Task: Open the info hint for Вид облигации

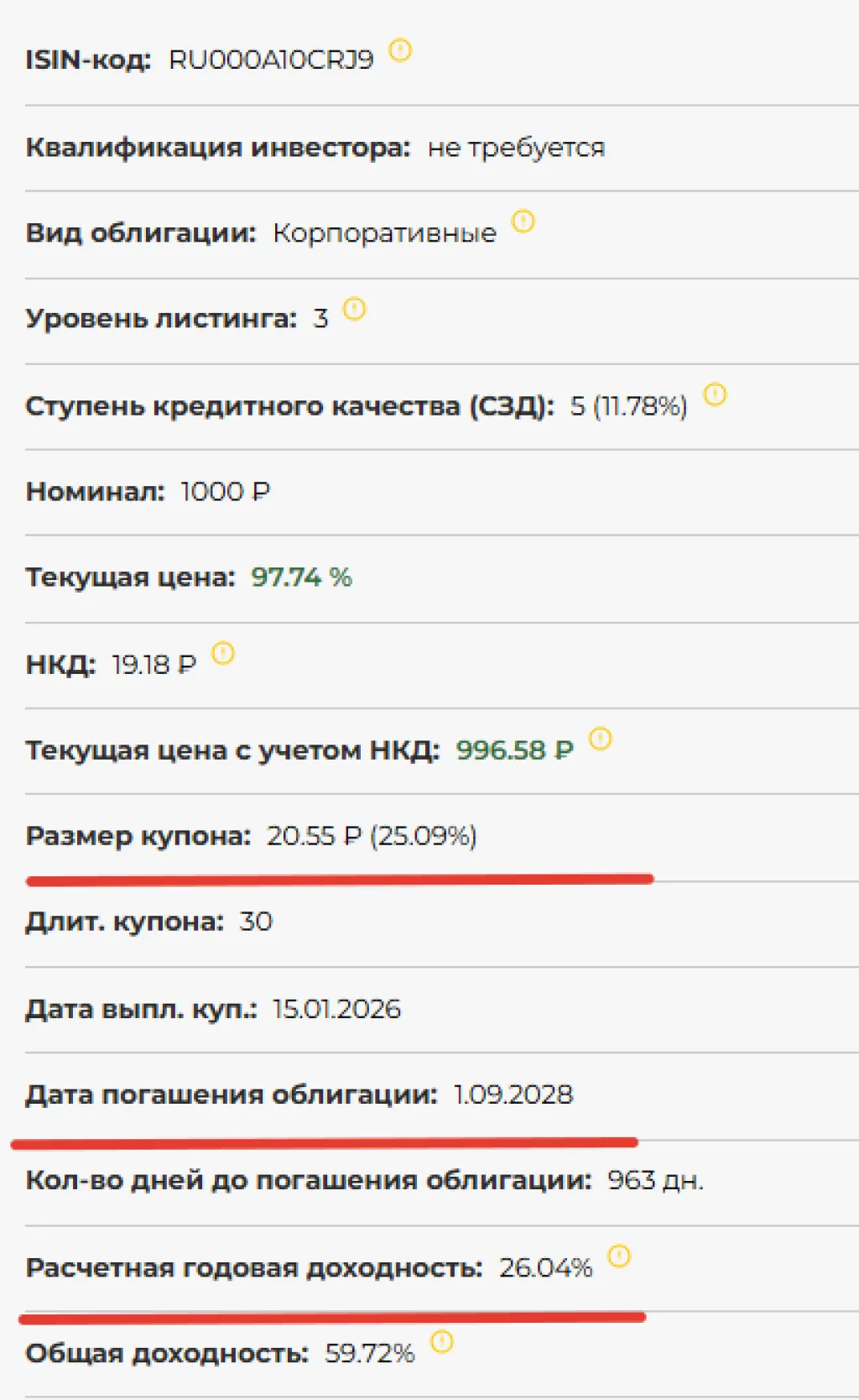Action: tap(523, 221)
